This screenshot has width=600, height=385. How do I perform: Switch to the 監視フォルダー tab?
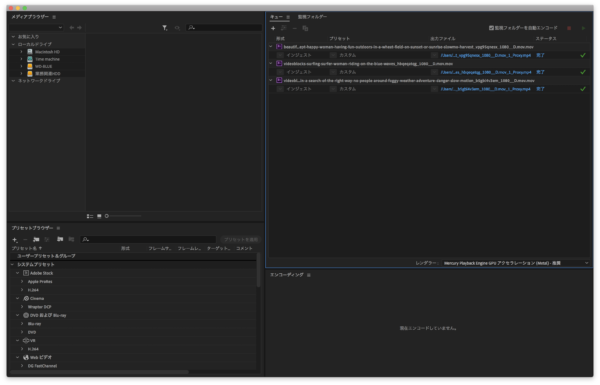tap(312, 17)
